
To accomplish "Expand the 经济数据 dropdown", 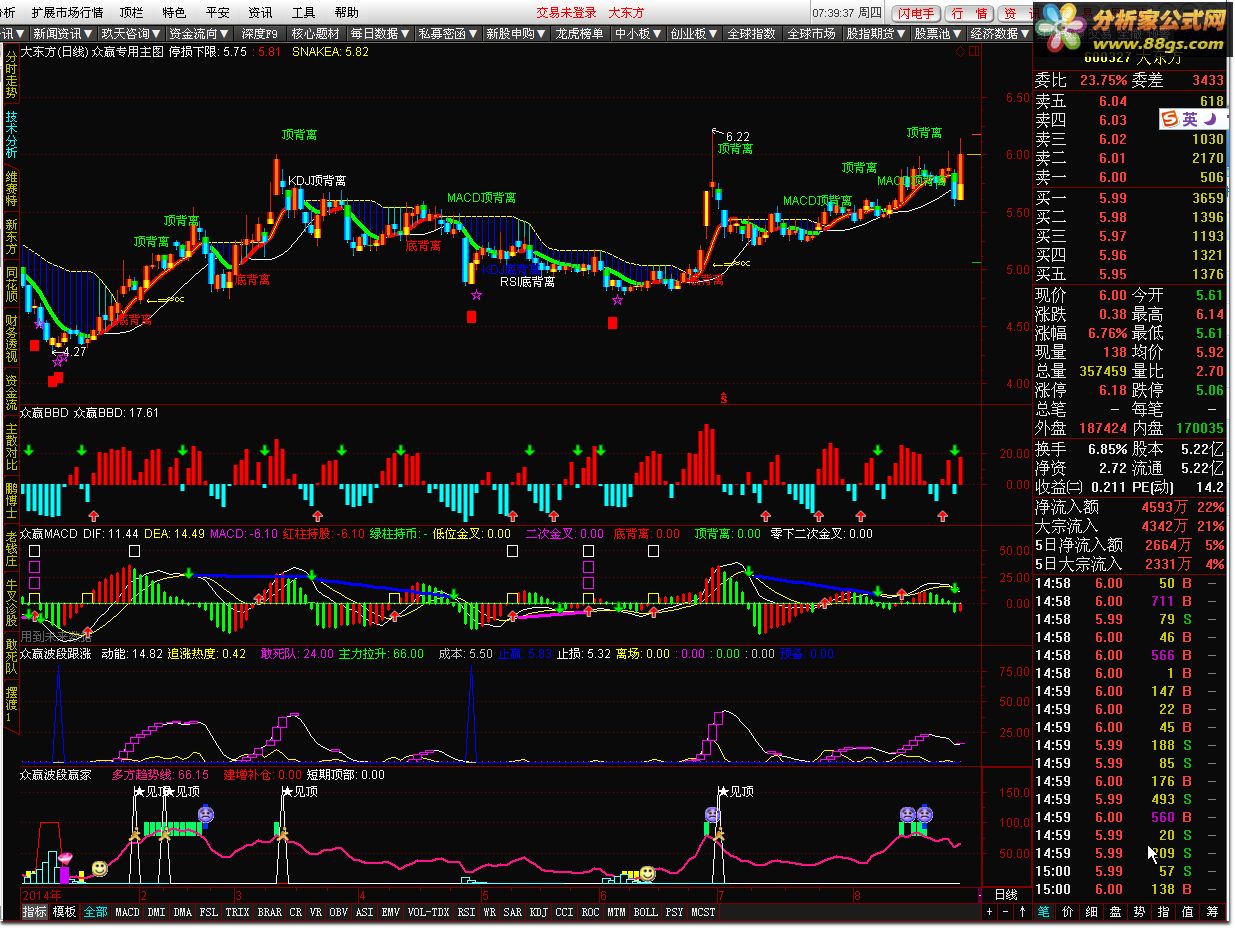I will tap(1000, 33).
